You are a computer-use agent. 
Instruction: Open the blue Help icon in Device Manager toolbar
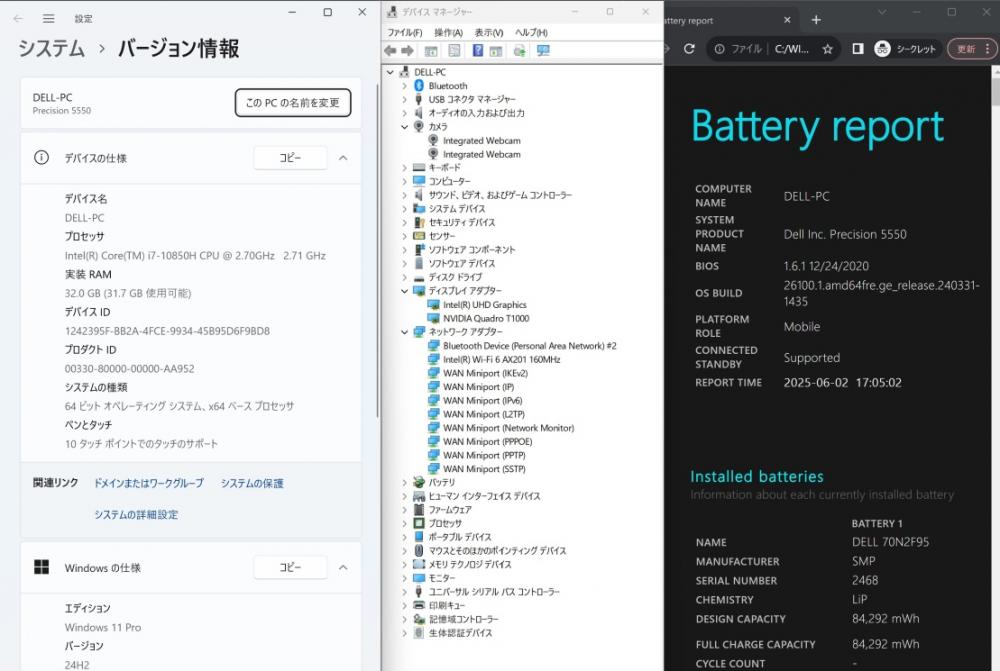(x=478, y=50)
